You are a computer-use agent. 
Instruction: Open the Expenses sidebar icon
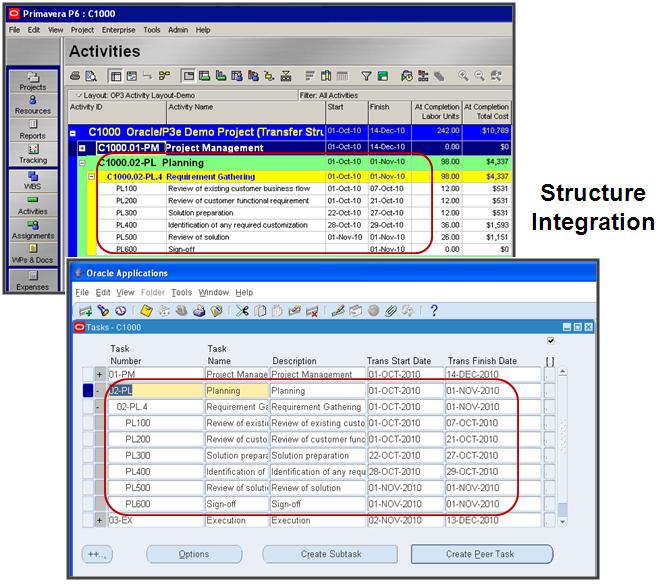point(33,281)
